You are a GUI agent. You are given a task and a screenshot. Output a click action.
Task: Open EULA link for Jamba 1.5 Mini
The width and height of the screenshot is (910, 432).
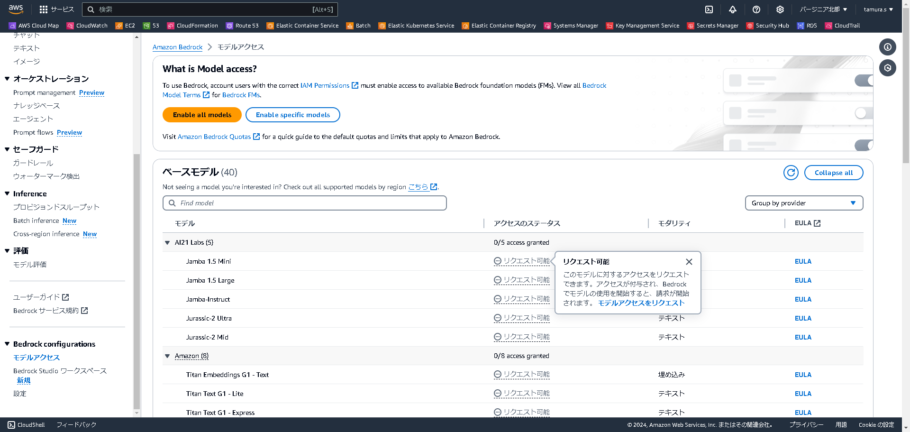(803, 261)
